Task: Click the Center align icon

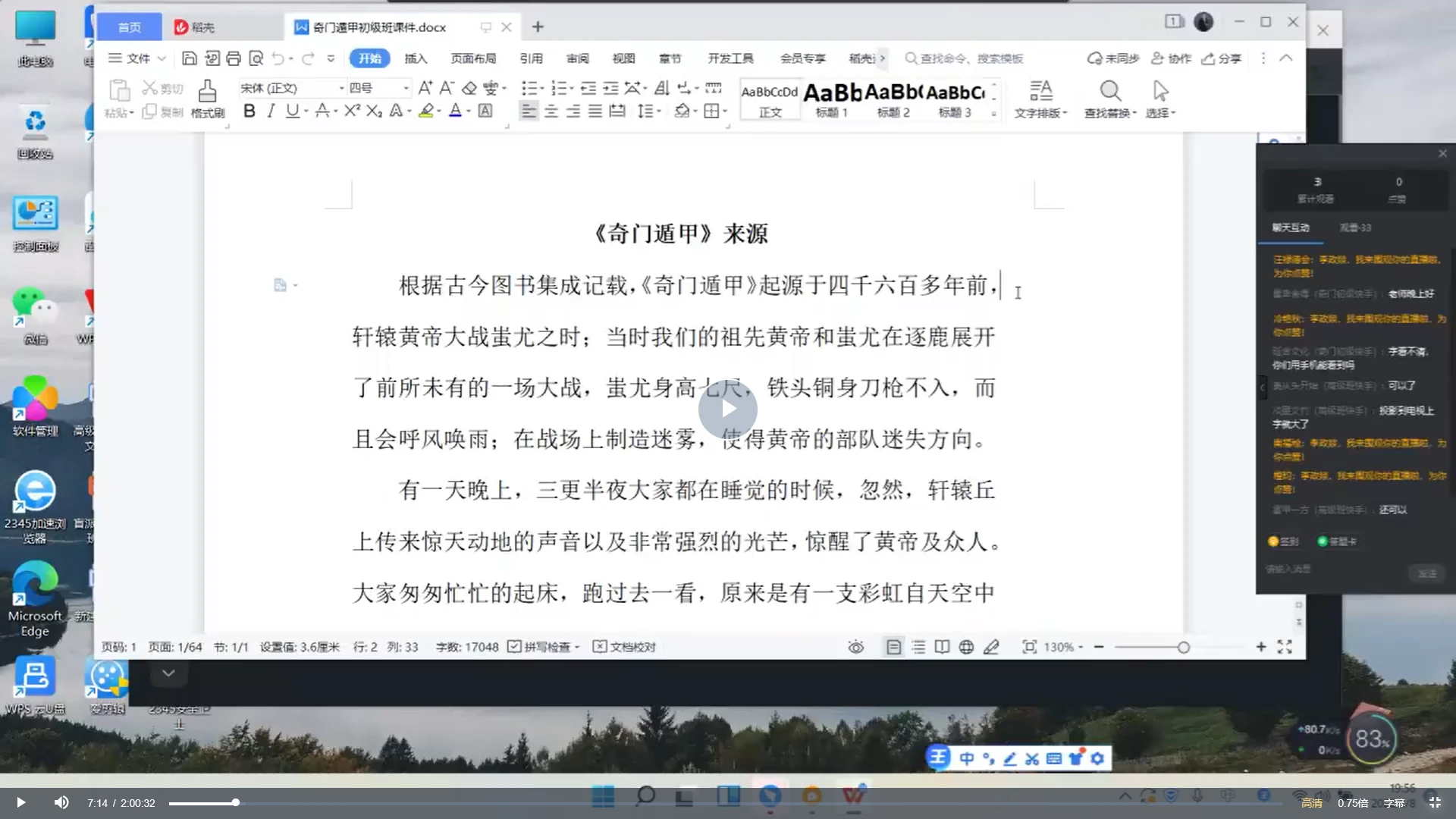Action: click(x=551, y=111)
